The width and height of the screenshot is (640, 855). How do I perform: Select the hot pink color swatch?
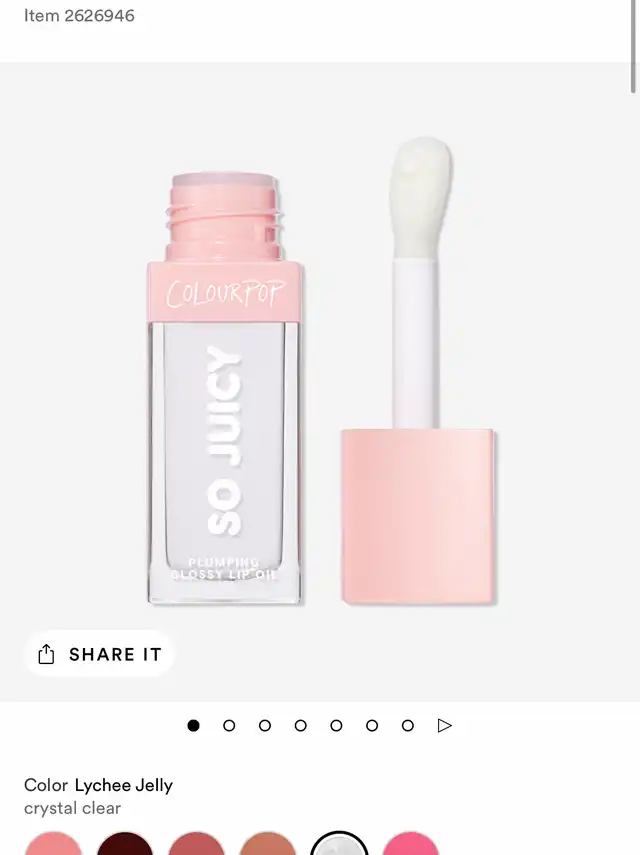410,844
